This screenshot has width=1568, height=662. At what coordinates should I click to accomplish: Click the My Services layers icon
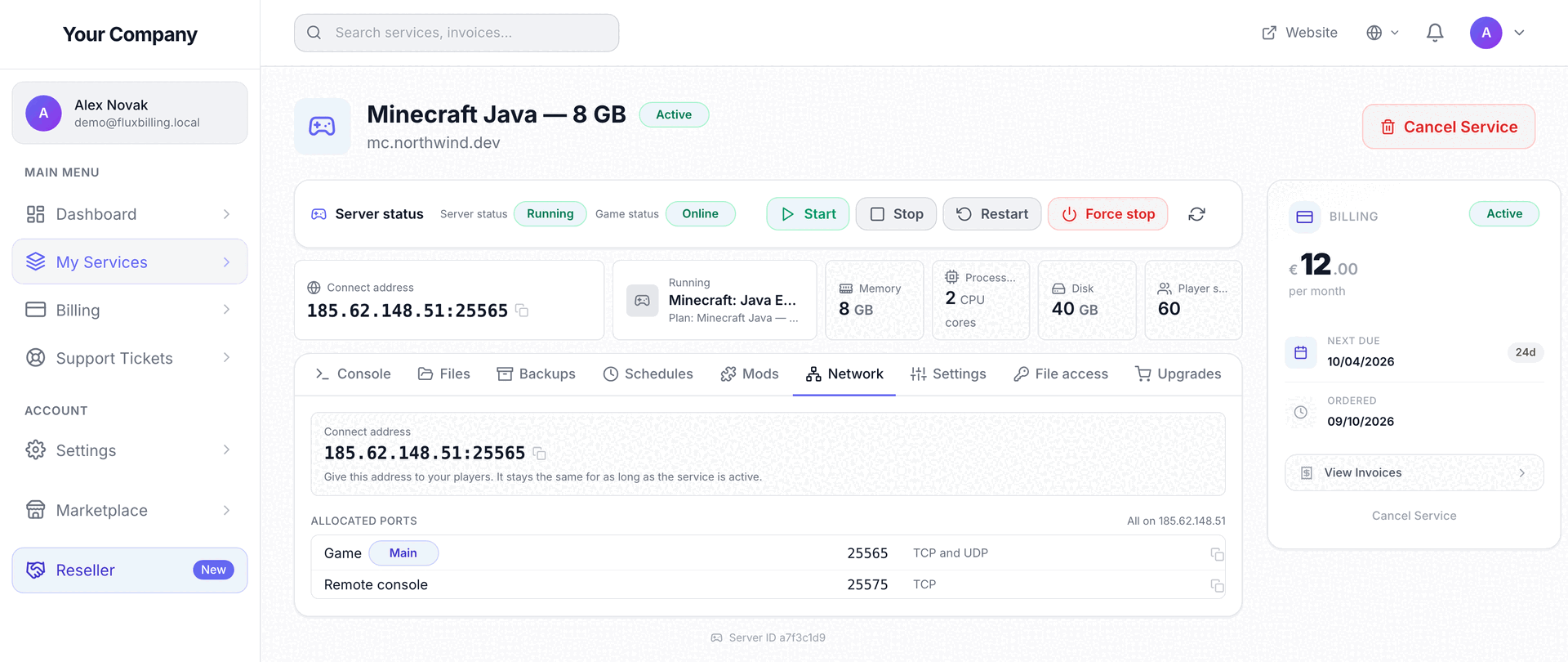[x=35, y=262]
